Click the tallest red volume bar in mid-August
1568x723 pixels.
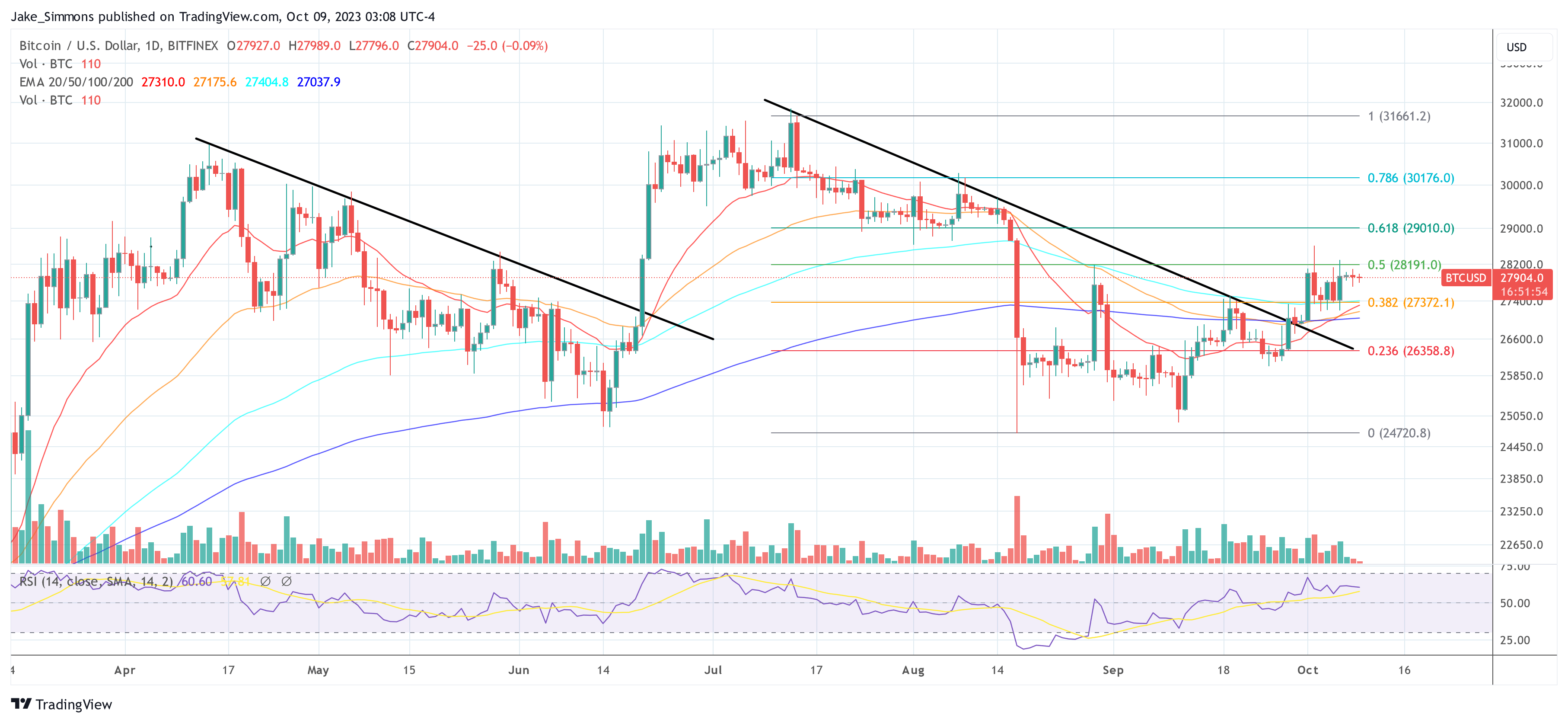[x=1017, y=529]
